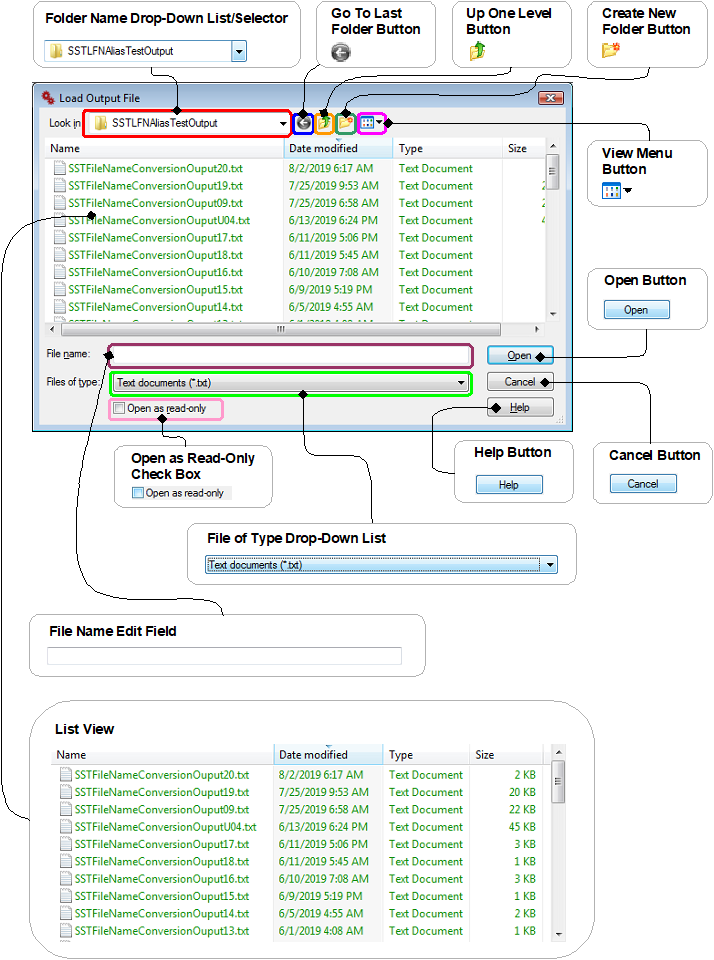Select SSTFileNameConversionOuput17.txt in the List View callout
The width and height of the screenshot is (714, 960).
162,844
